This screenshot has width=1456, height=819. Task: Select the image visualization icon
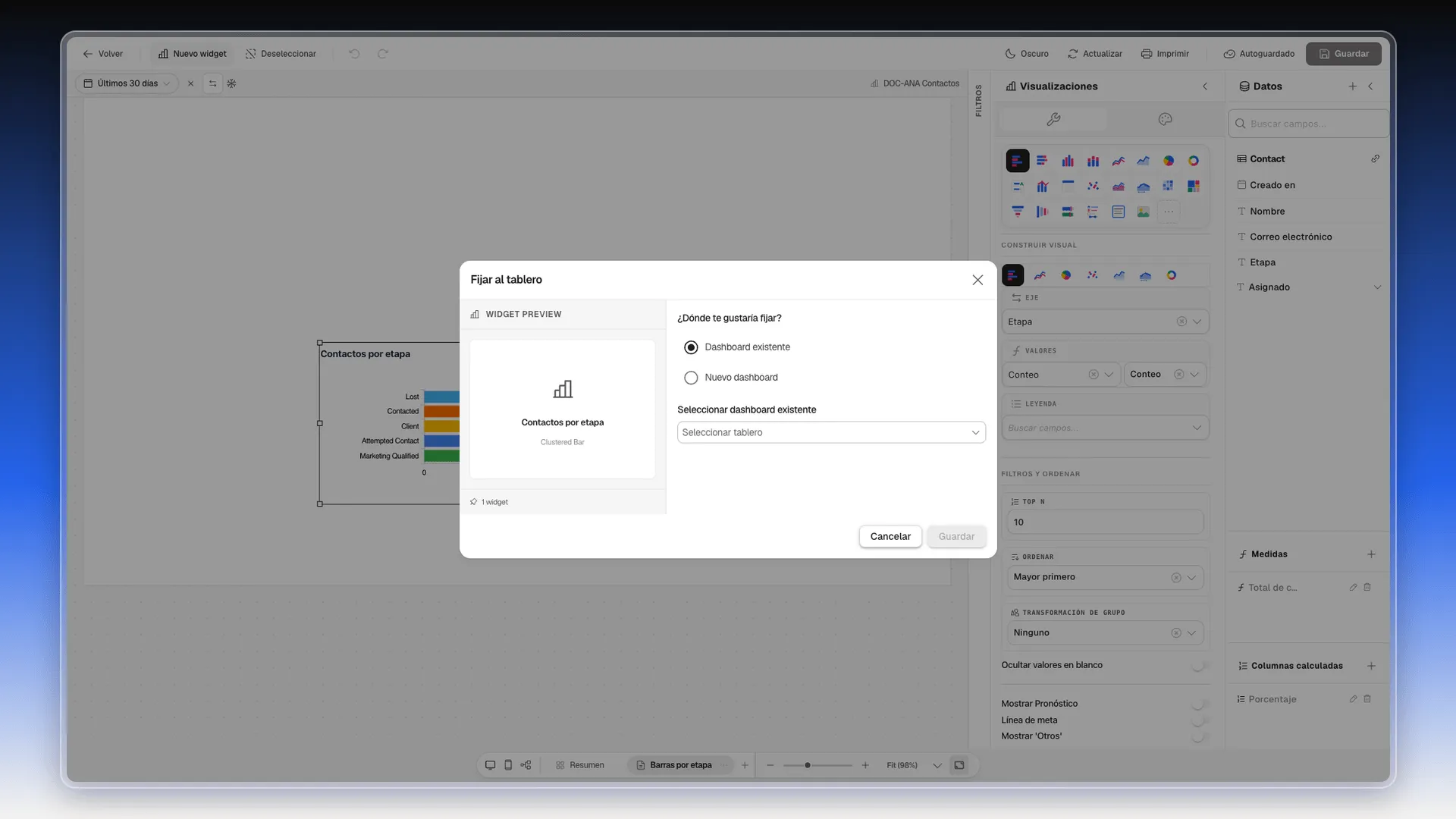1143,212
